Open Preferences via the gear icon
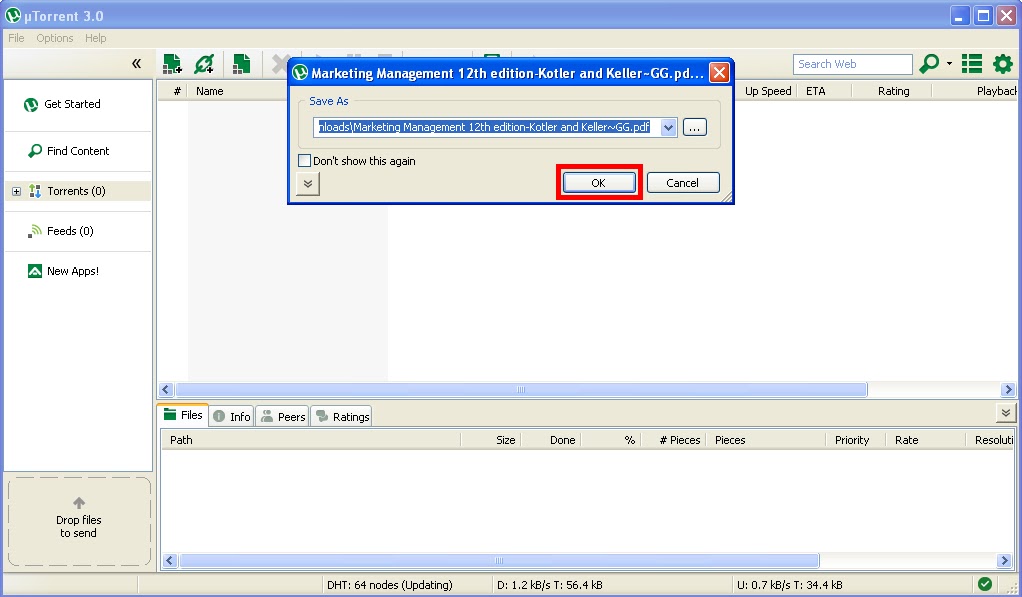Viewport: 1022px width, 597px height. point(1002,64)
